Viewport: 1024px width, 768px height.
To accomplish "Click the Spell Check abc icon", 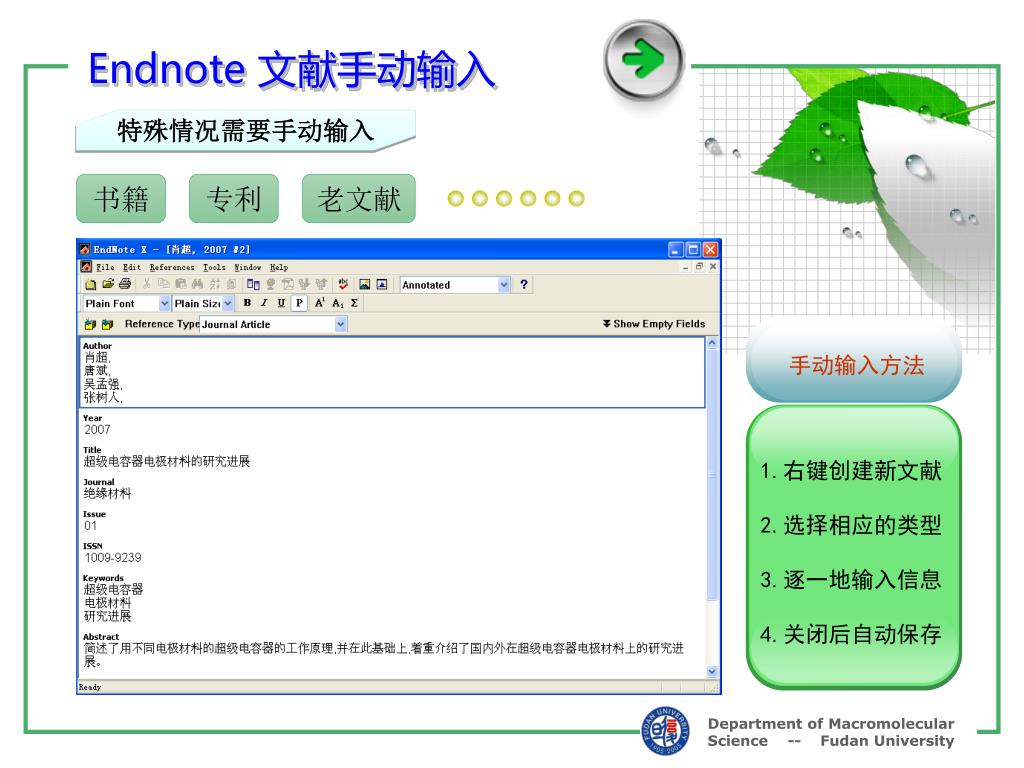I will pyautogui.click(x=343, y=283).
